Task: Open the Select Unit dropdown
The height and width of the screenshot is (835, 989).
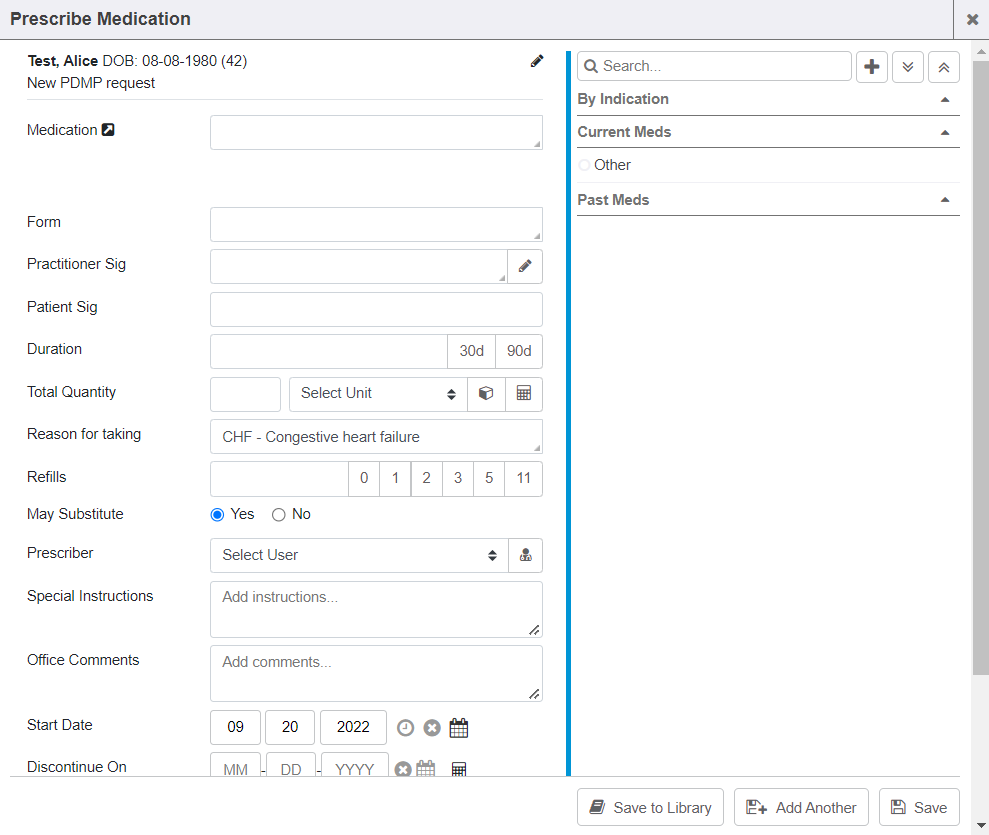Action: click(x=378, y=394)
